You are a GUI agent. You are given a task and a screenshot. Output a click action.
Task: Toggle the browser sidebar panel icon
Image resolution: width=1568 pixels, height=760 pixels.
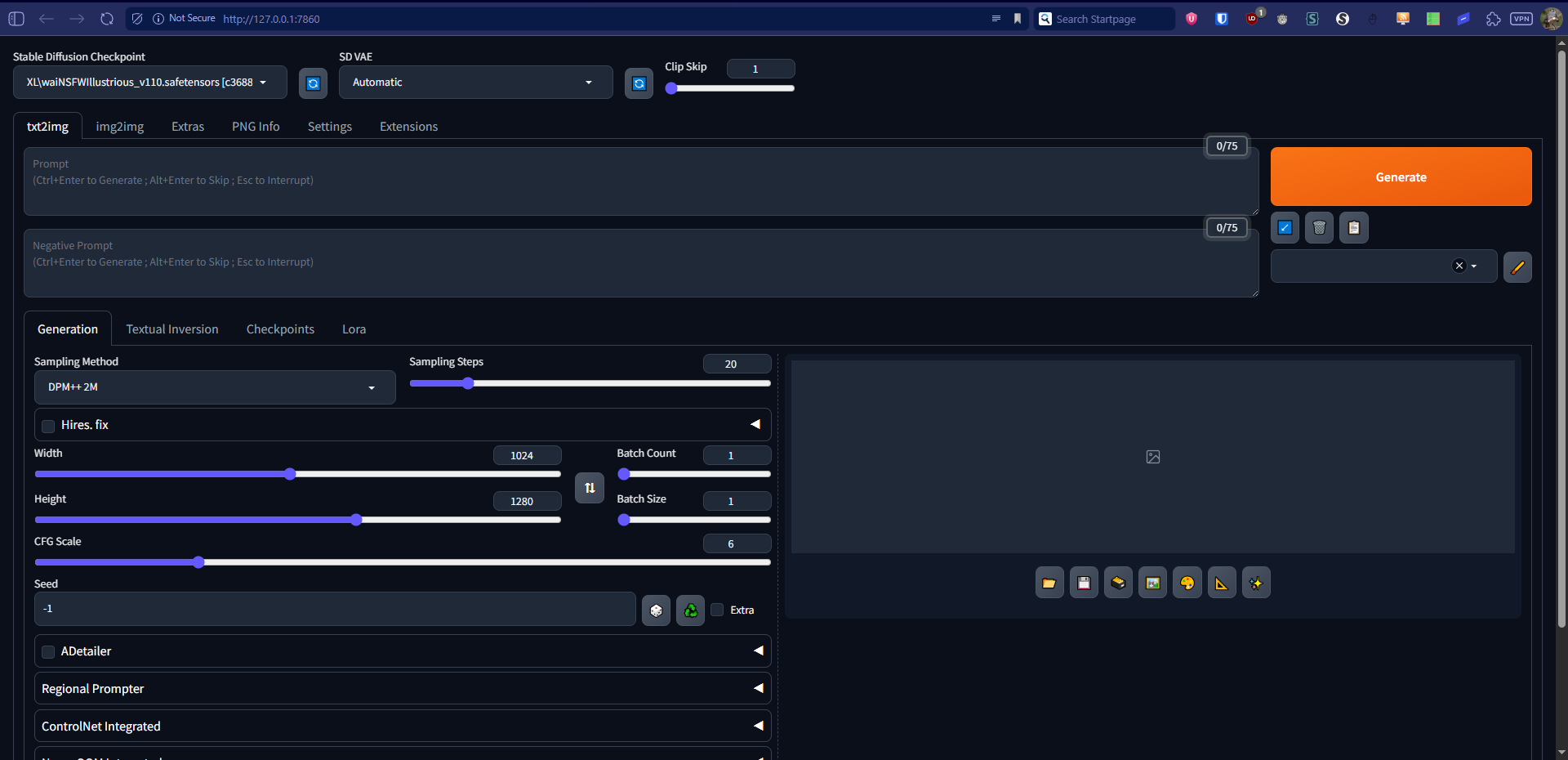pos(16,19)
